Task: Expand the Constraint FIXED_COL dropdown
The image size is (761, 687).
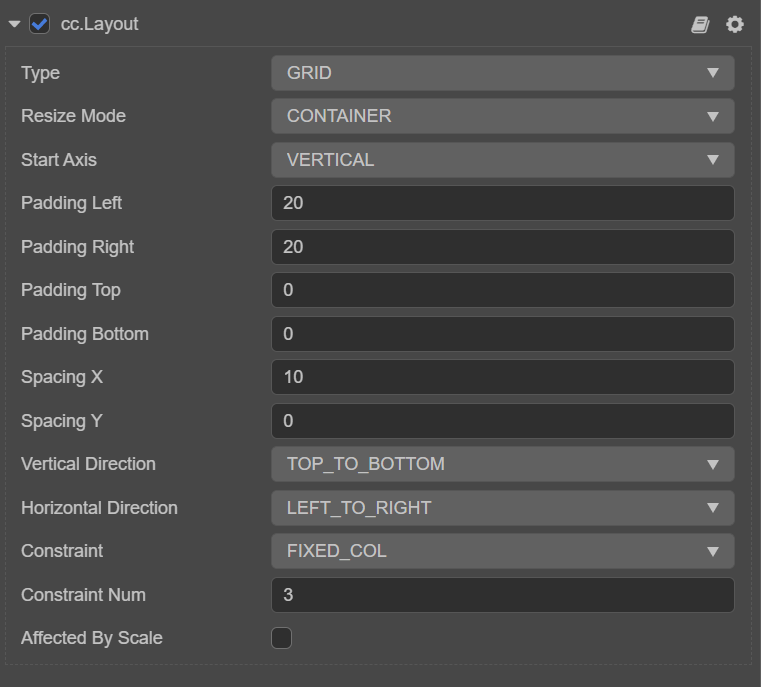Action: (x=502, y=551)
